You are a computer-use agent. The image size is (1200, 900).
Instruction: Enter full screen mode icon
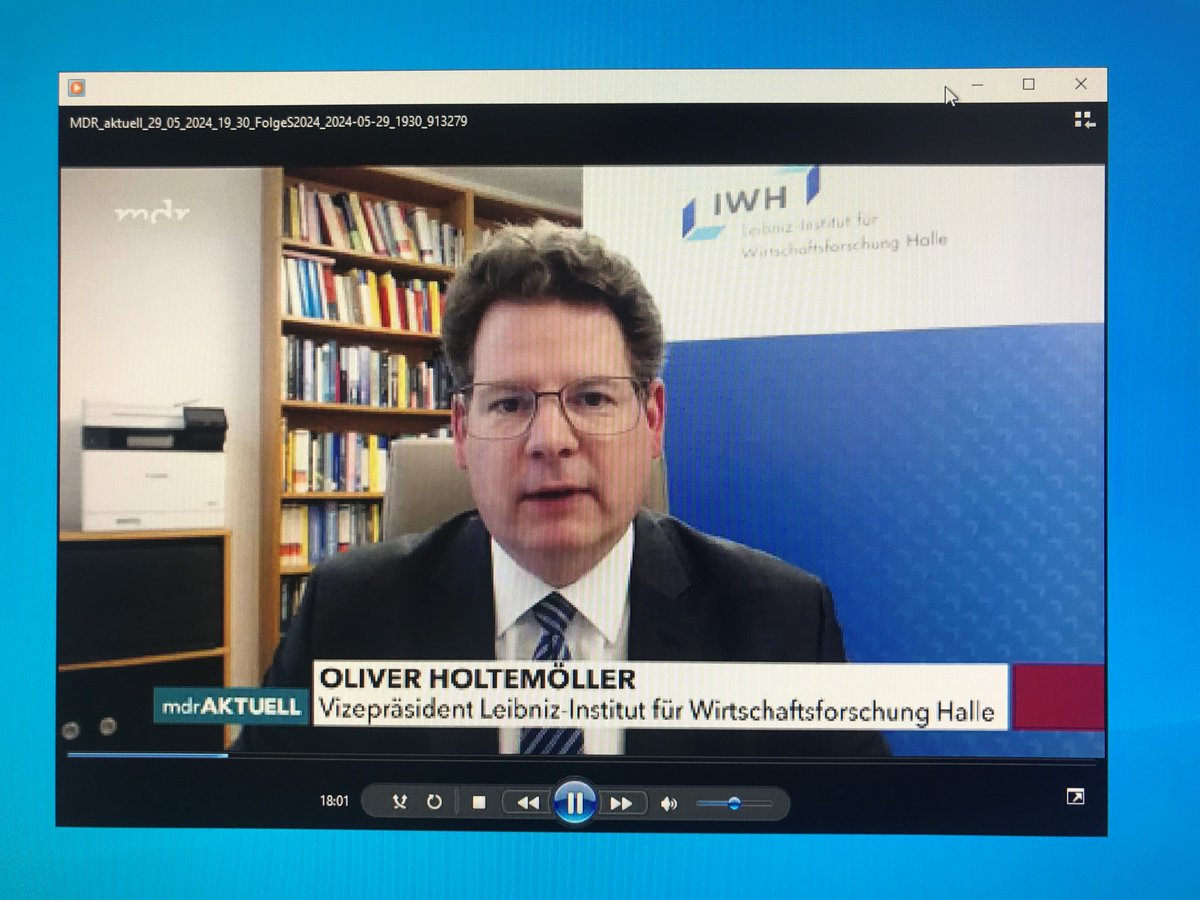pyautogui.click(x=1076, y=797)
